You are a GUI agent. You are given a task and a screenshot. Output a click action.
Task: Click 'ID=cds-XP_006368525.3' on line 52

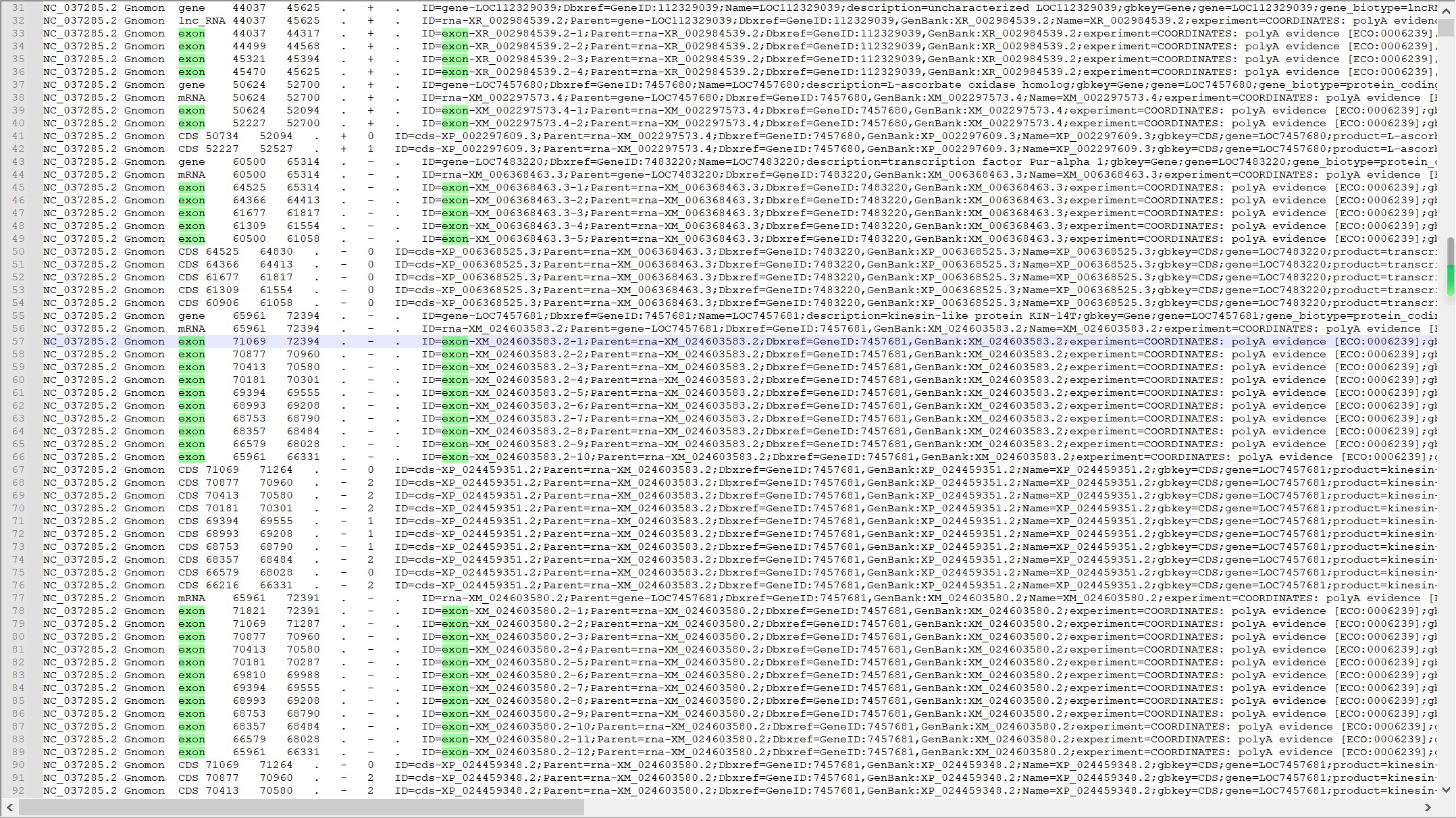[466, 277]
